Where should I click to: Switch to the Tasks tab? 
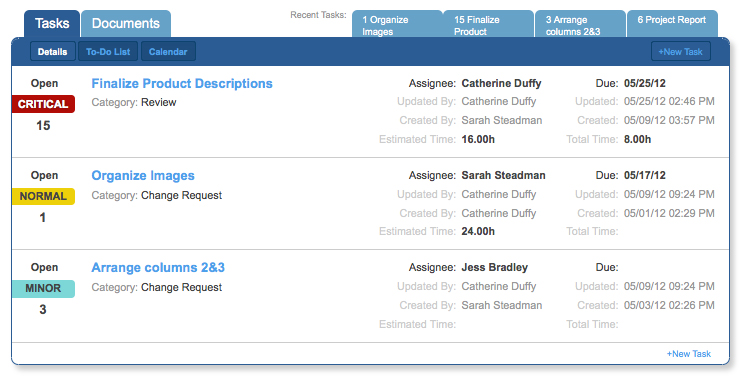(52, 24)
